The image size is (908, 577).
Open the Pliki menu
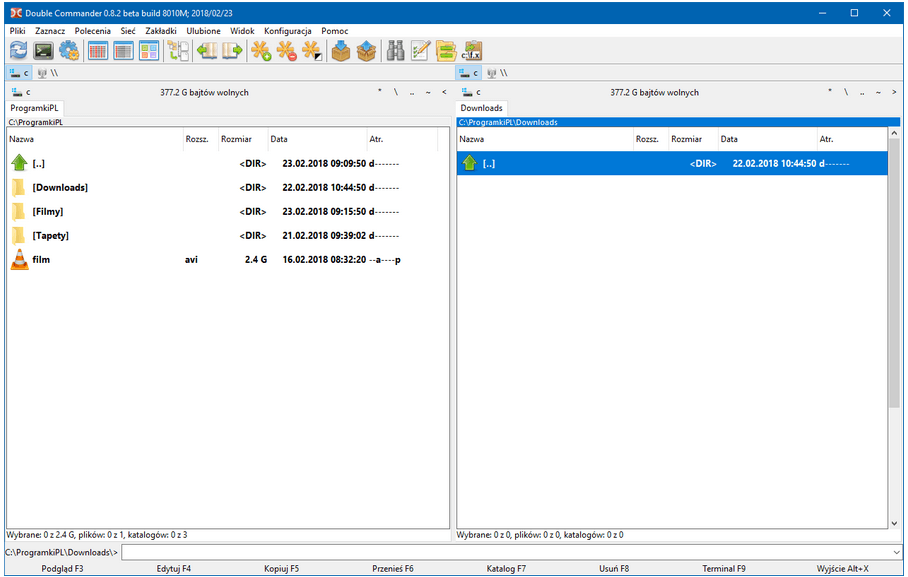(x=17, y=31)
